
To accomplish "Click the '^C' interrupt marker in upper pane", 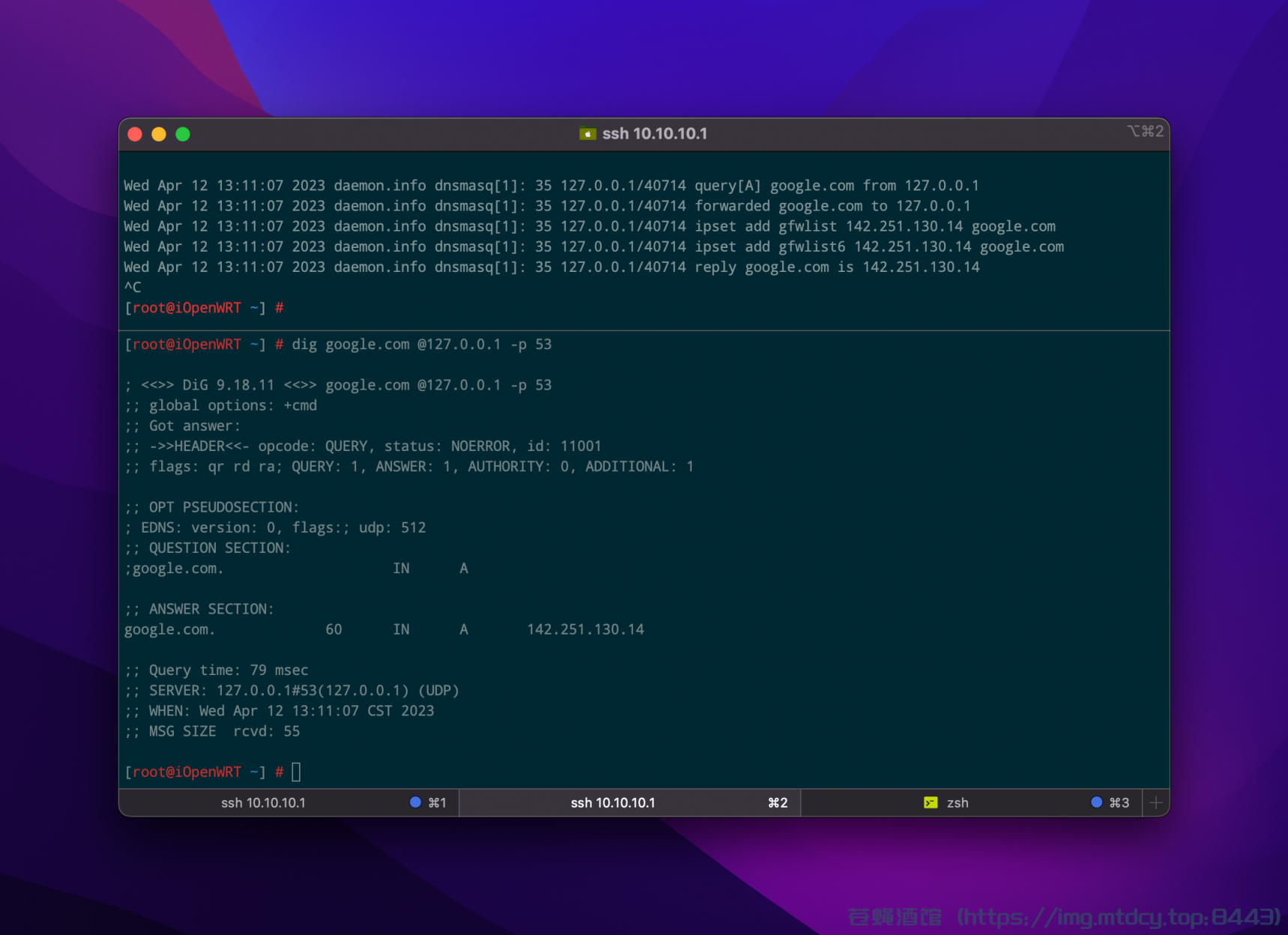I will pos(133,287).
